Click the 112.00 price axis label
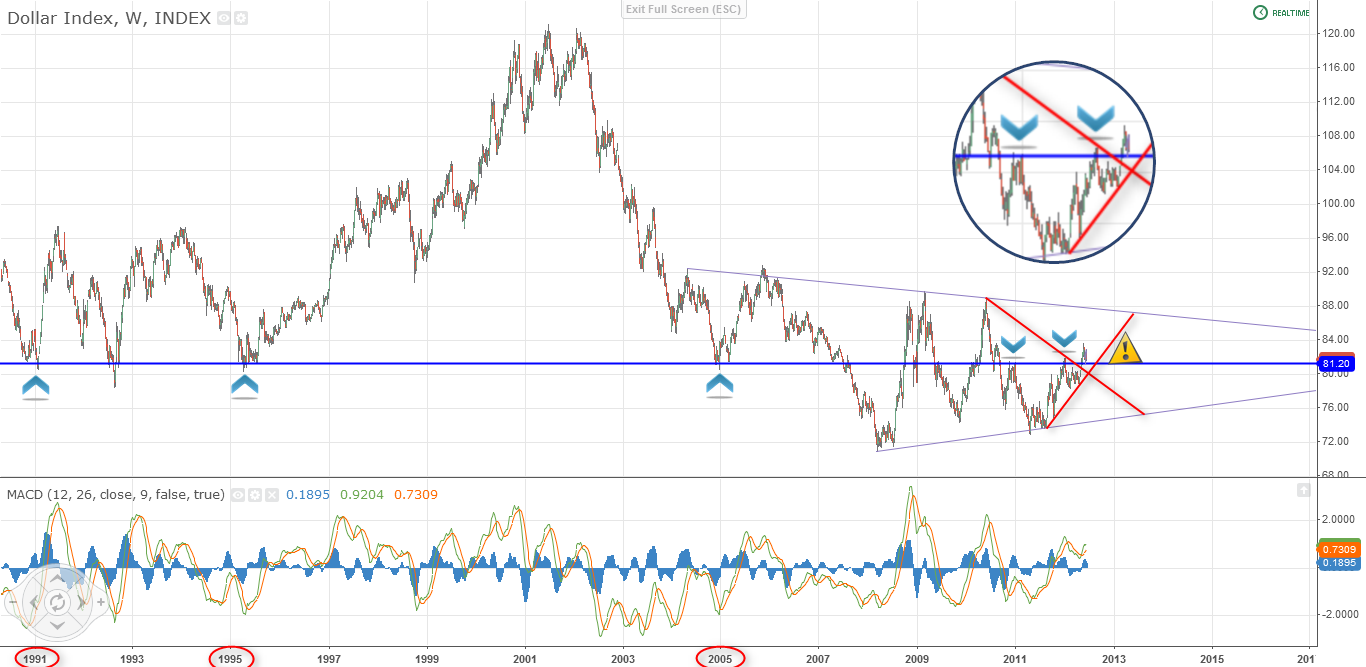The image size is (1366, 667). click(1339, 101)
